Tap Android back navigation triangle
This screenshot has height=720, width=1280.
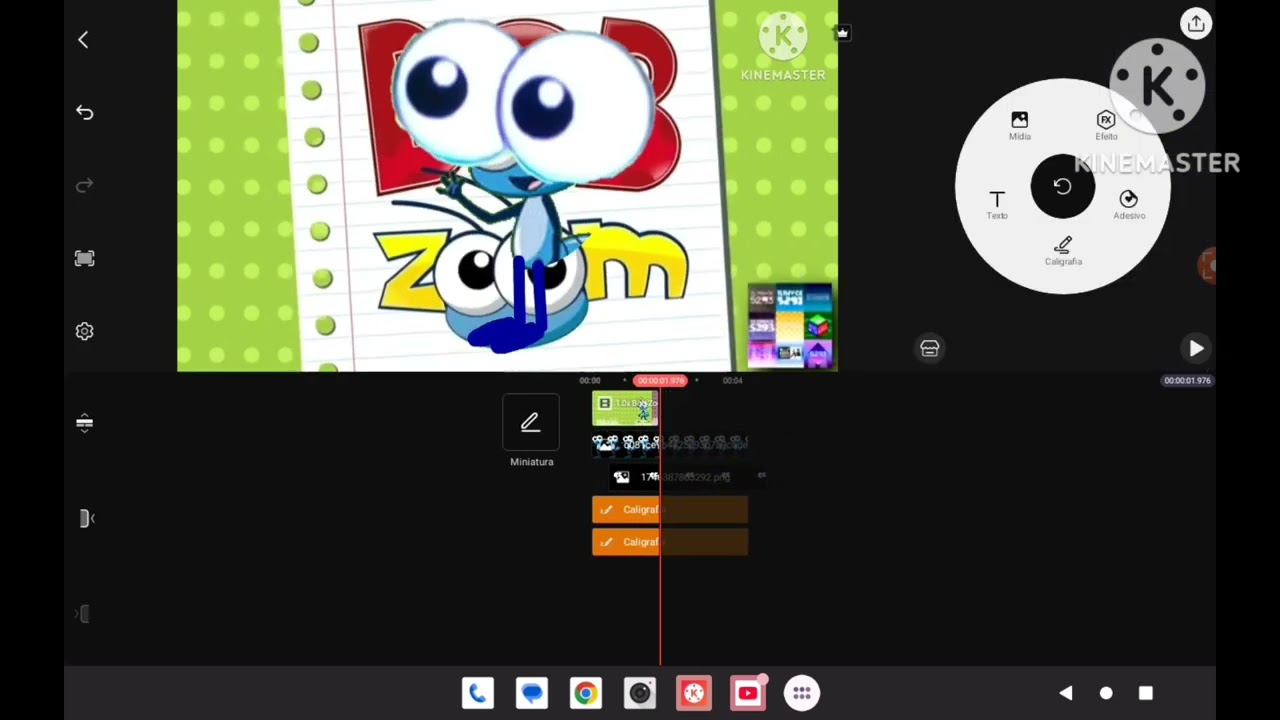coord(1066,693)
